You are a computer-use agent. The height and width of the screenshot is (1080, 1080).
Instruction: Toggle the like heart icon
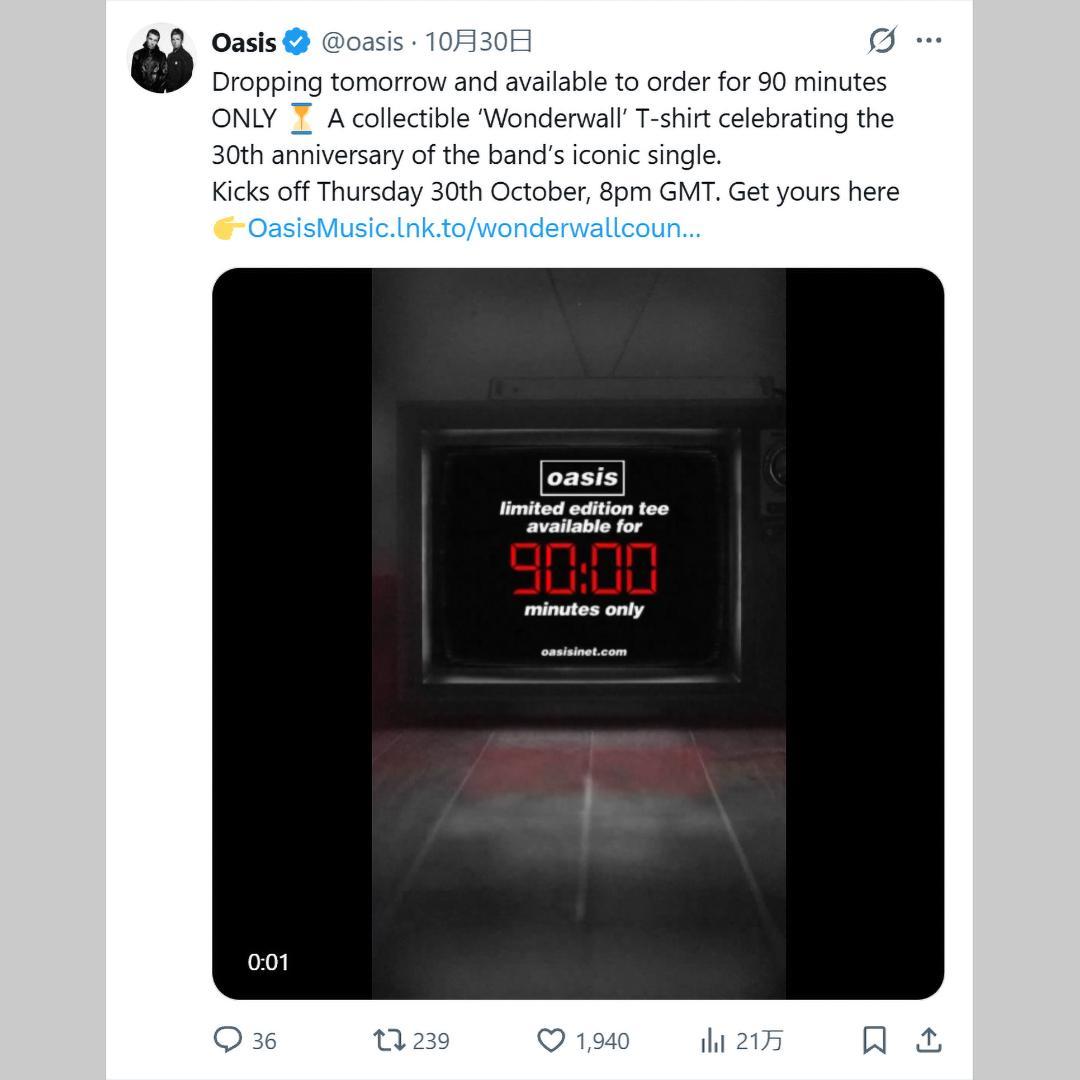tap(551, 1040)
